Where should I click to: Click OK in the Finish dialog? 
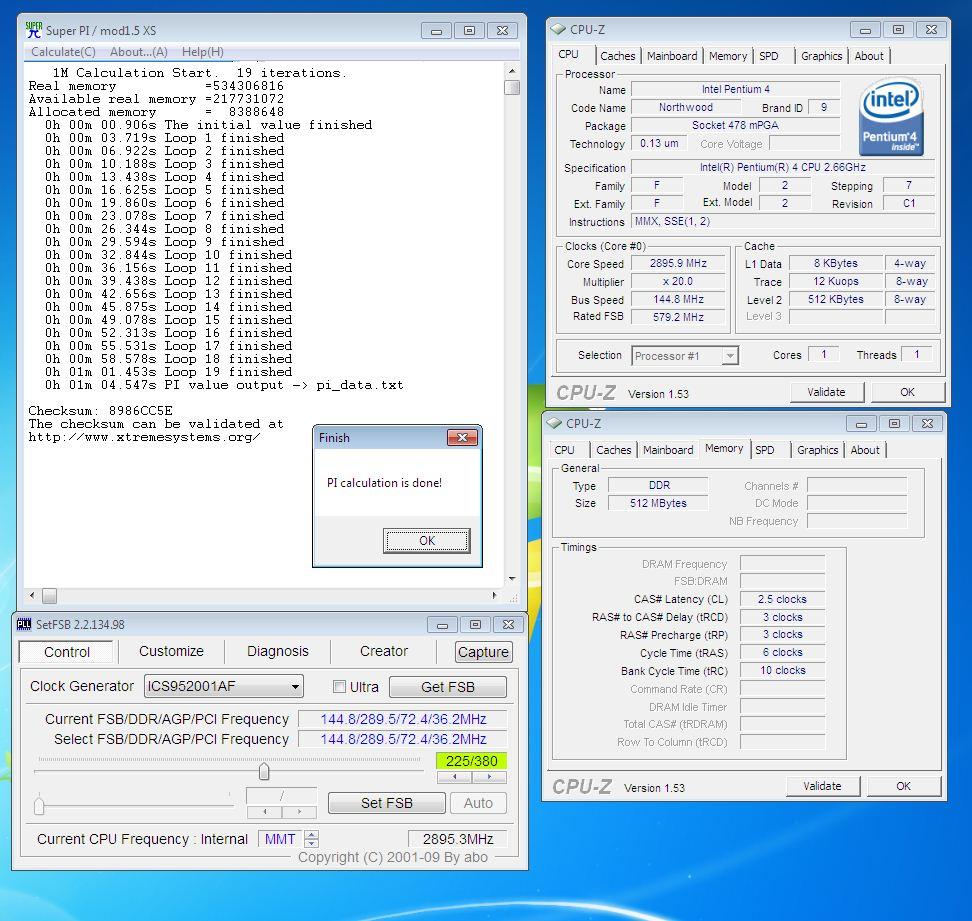[x=426, y=540]
